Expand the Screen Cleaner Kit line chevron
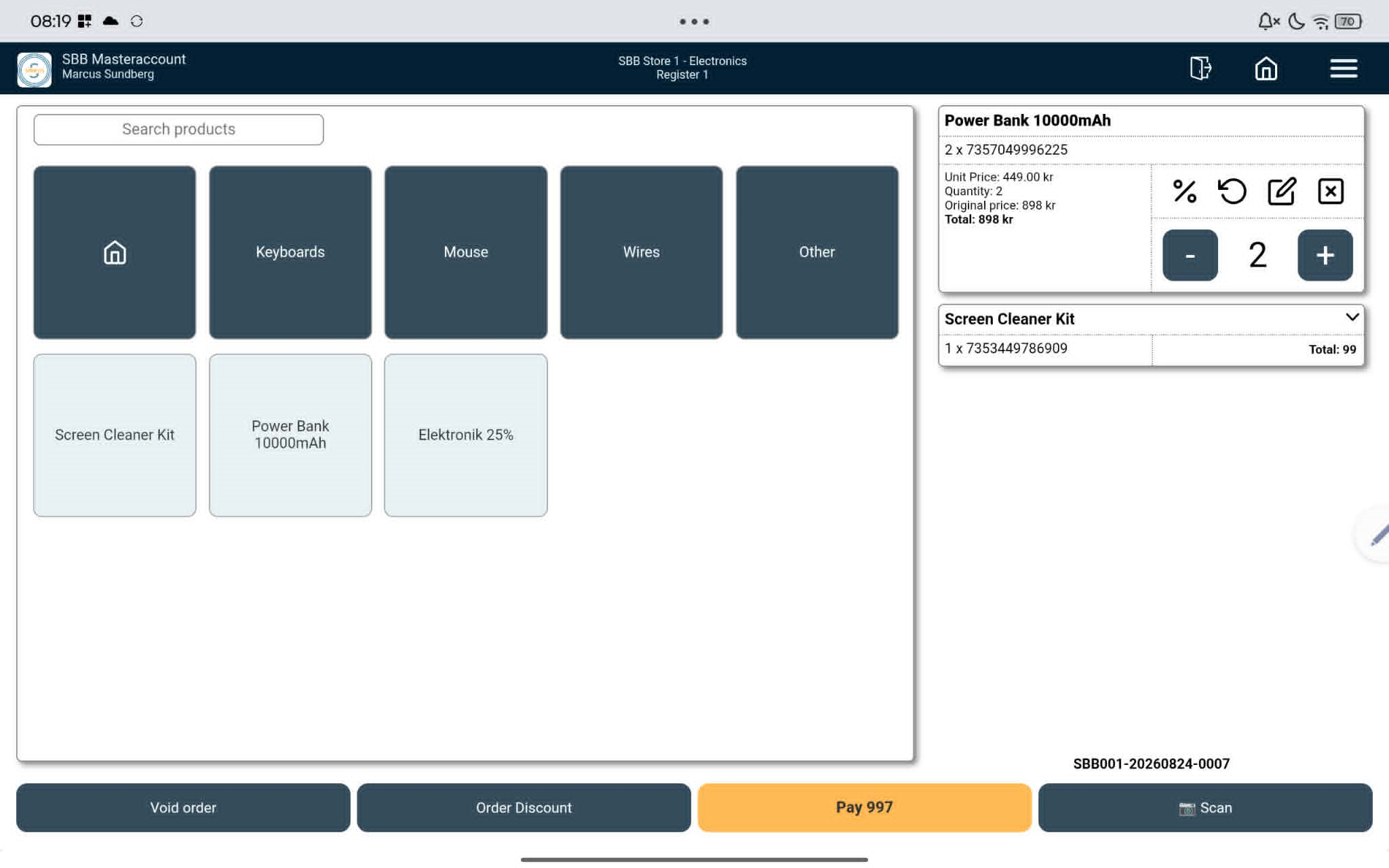Screen dimensions: 1389x868 pos(1352,317)
